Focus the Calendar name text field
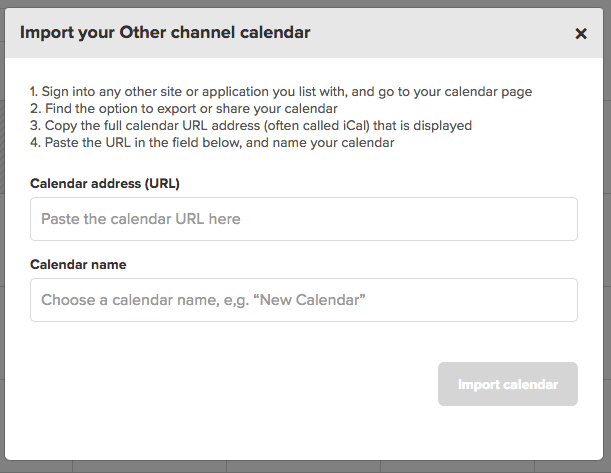611x473 pixels. 304,300
